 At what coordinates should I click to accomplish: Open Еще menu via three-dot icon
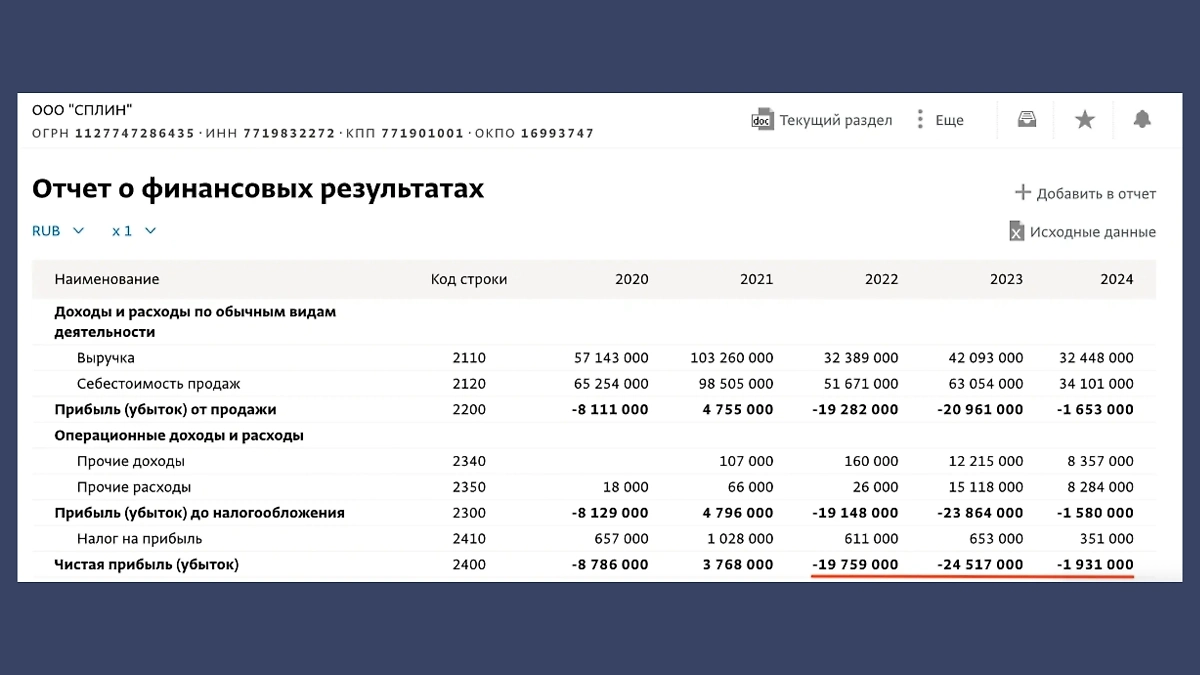[919, 119]
